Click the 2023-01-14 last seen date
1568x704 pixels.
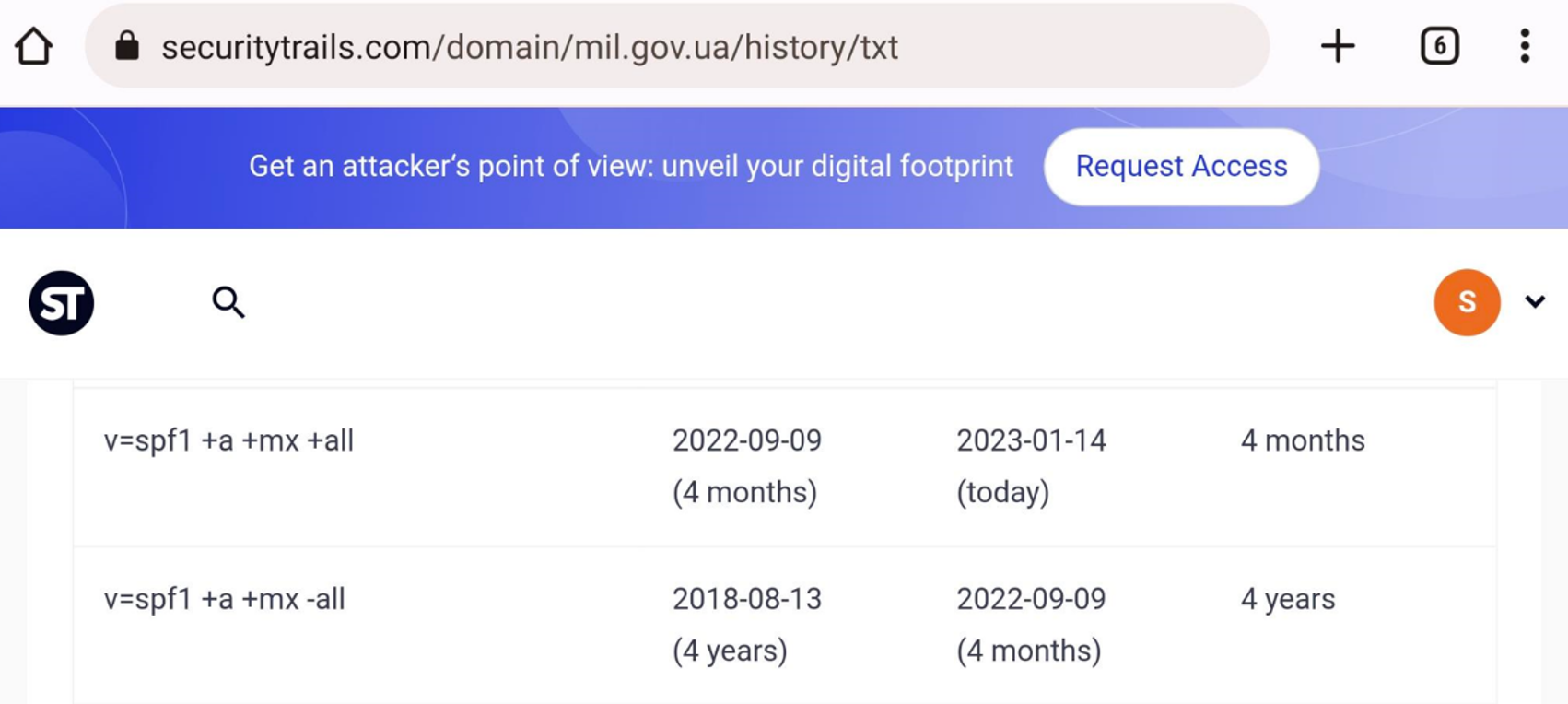(x=1031, y=440)
